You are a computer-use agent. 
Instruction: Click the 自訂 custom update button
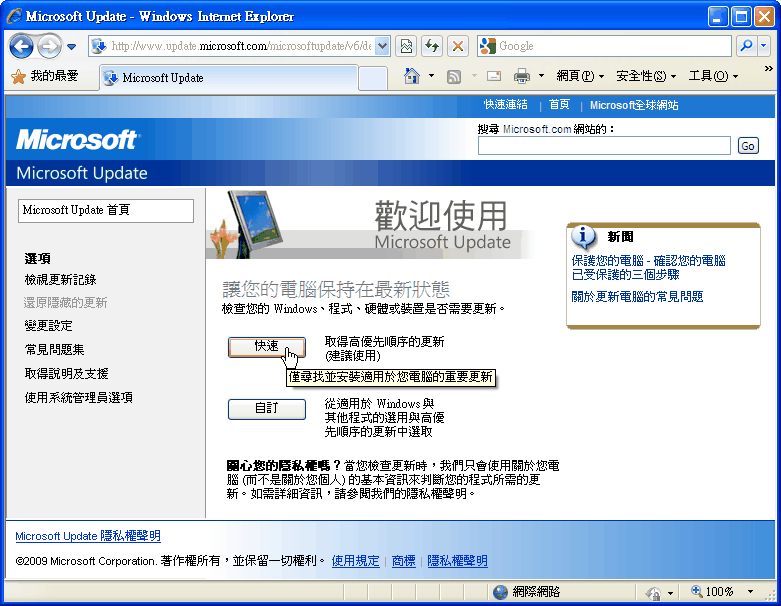pos(266,409)
